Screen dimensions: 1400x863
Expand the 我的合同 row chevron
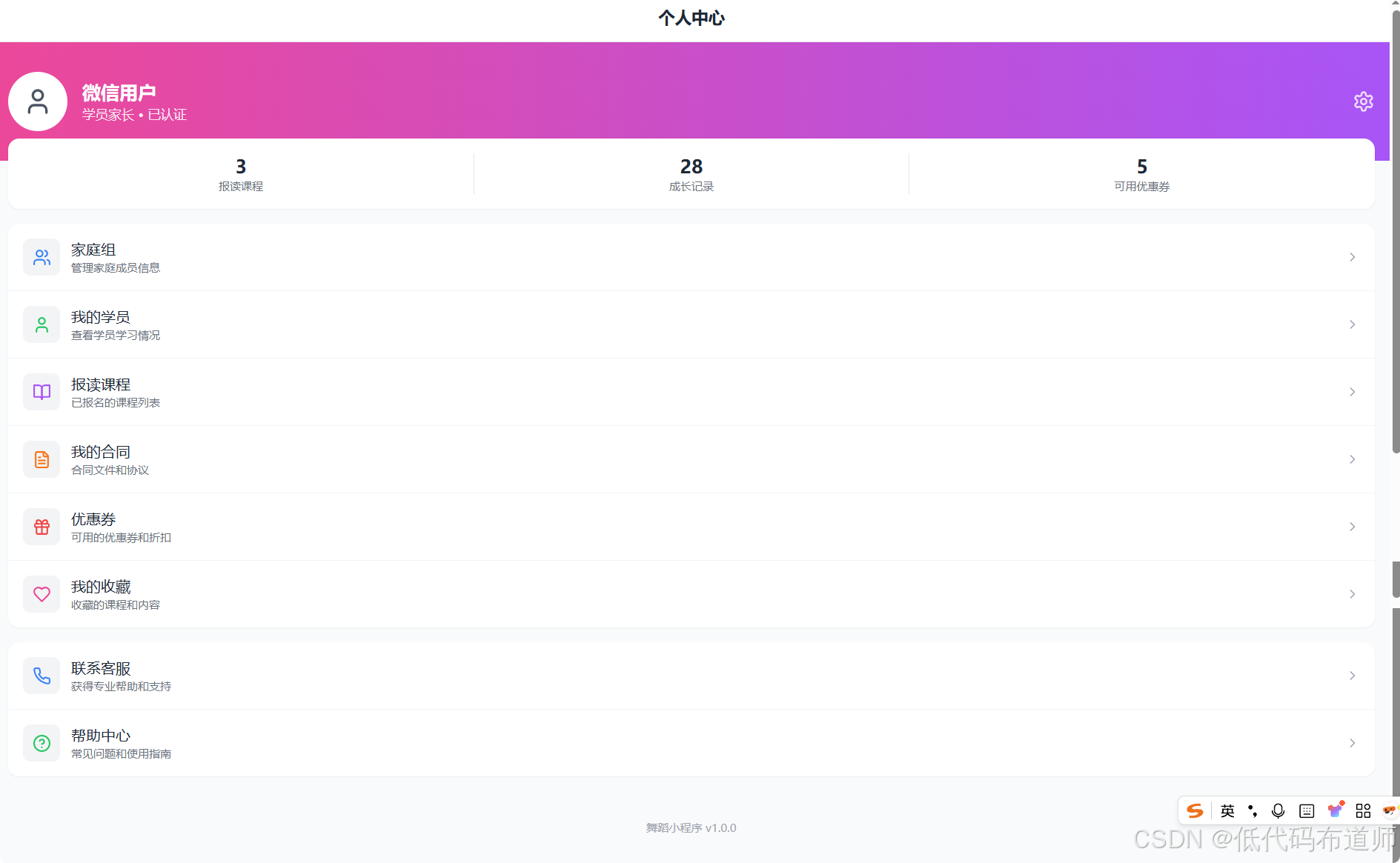tap(1352, 459)
